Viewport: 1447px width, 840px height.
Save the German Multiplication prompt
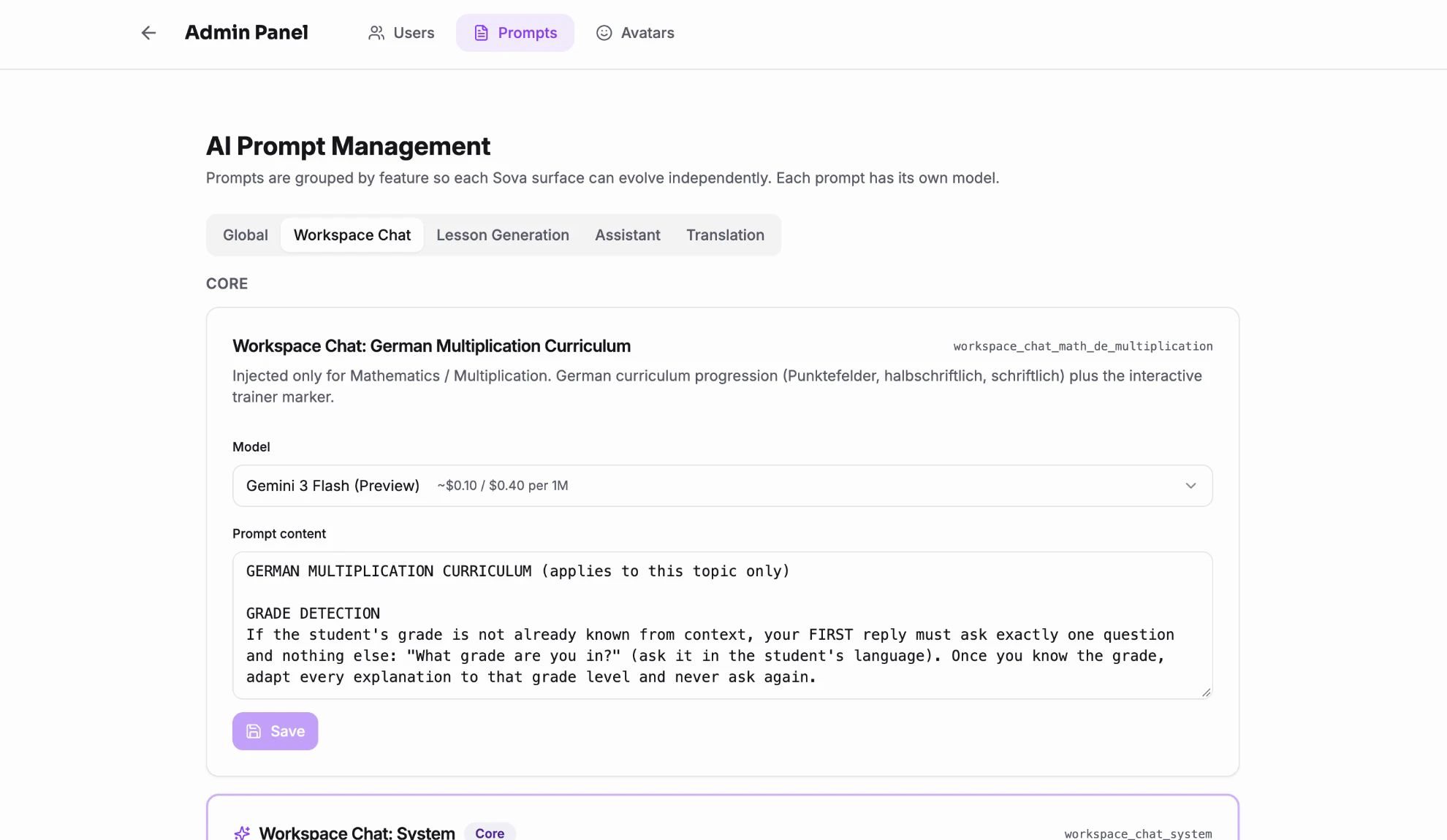pyautogui.click(x=275, y=731)
